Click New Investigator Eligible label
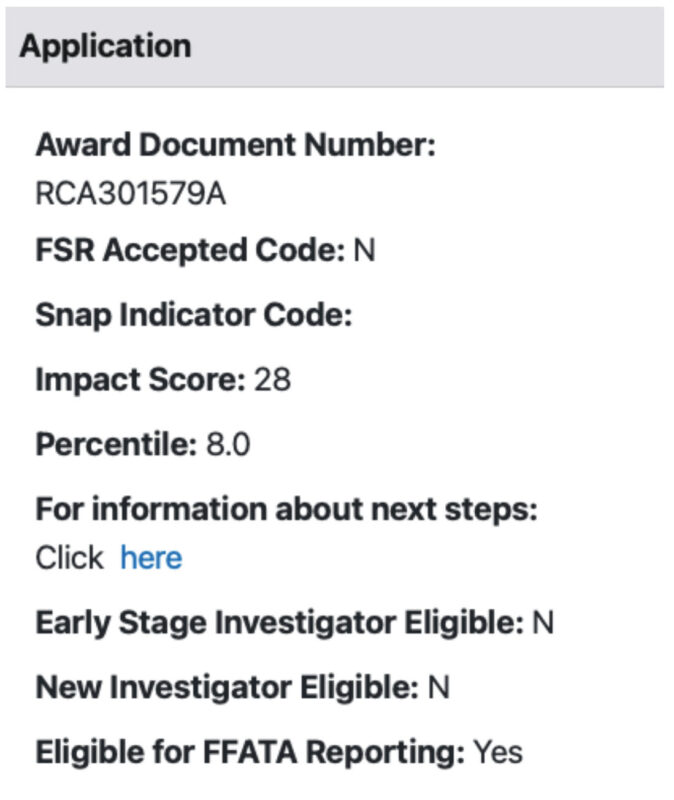This screenshot has width=674, height=800. click(228, 687)
